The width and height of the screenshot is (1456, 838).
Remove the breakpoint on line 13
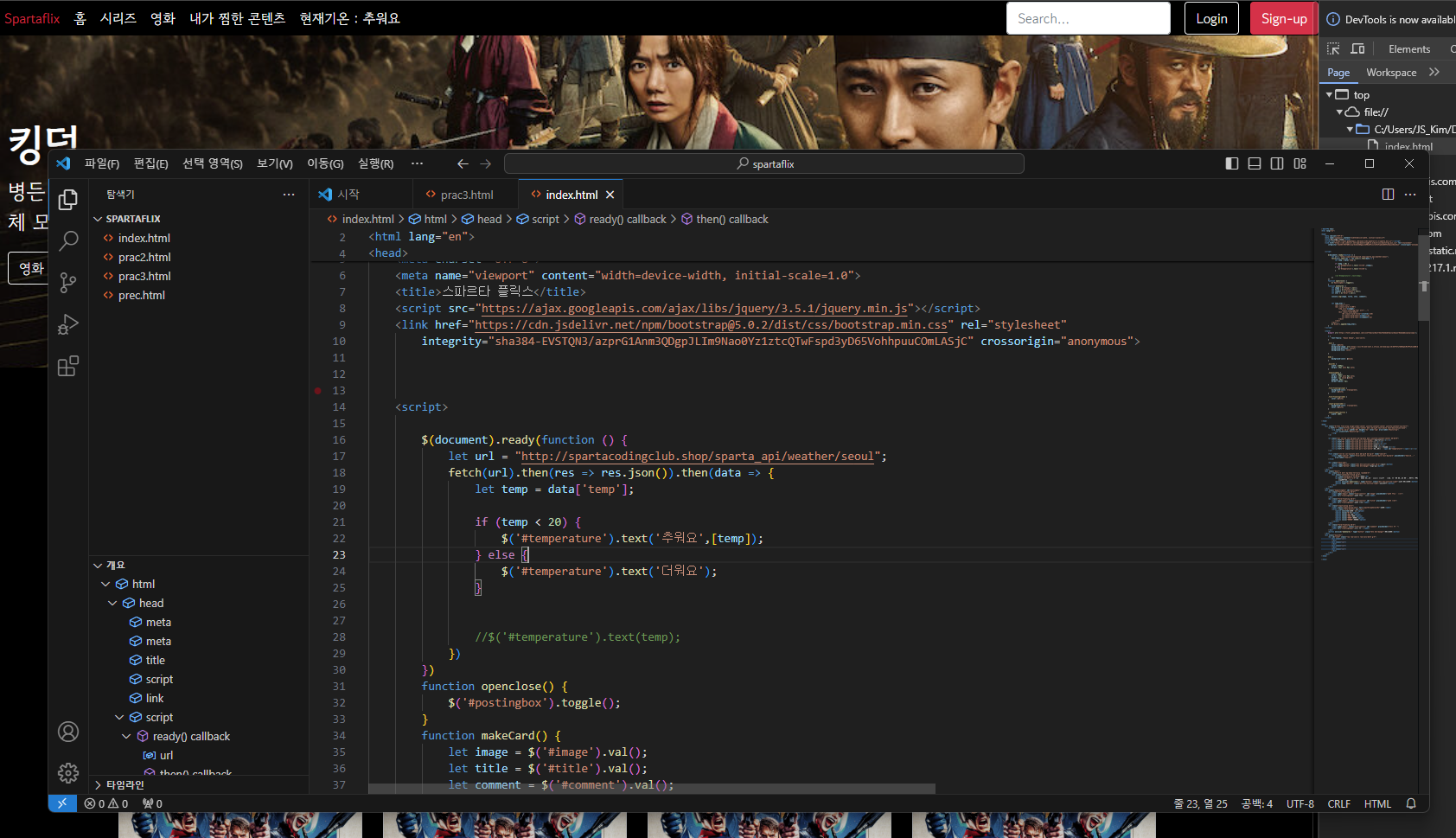[318, 391]
